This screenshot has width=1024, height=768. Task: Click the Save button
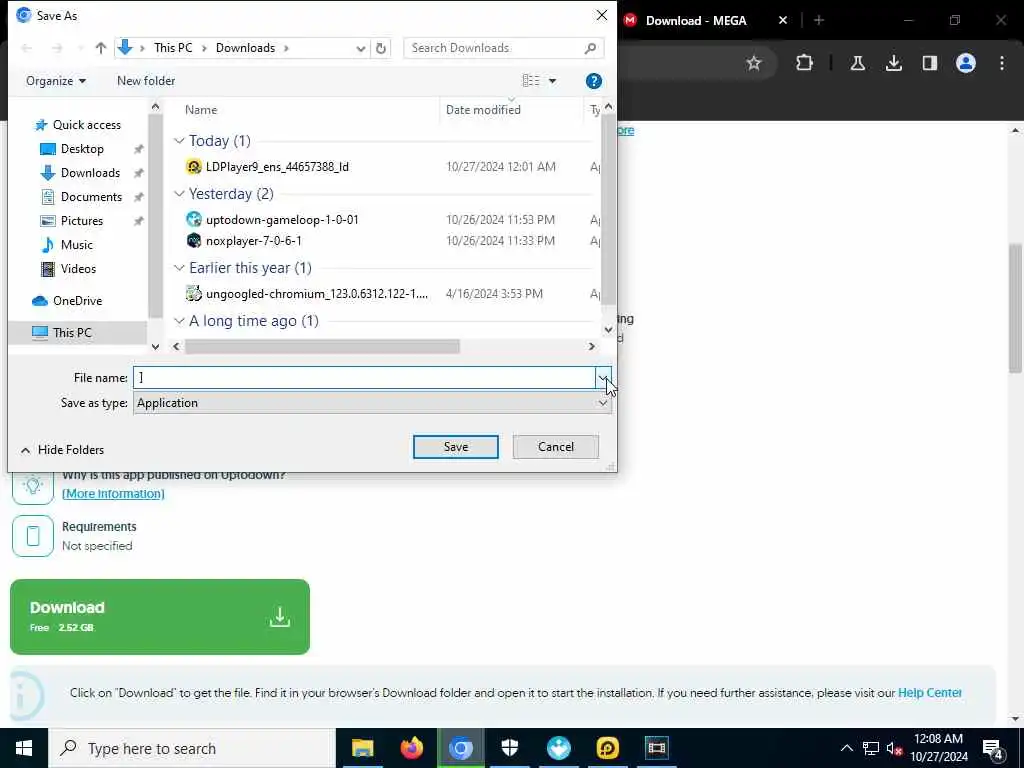pyautogui.click(x=455, y=447)
